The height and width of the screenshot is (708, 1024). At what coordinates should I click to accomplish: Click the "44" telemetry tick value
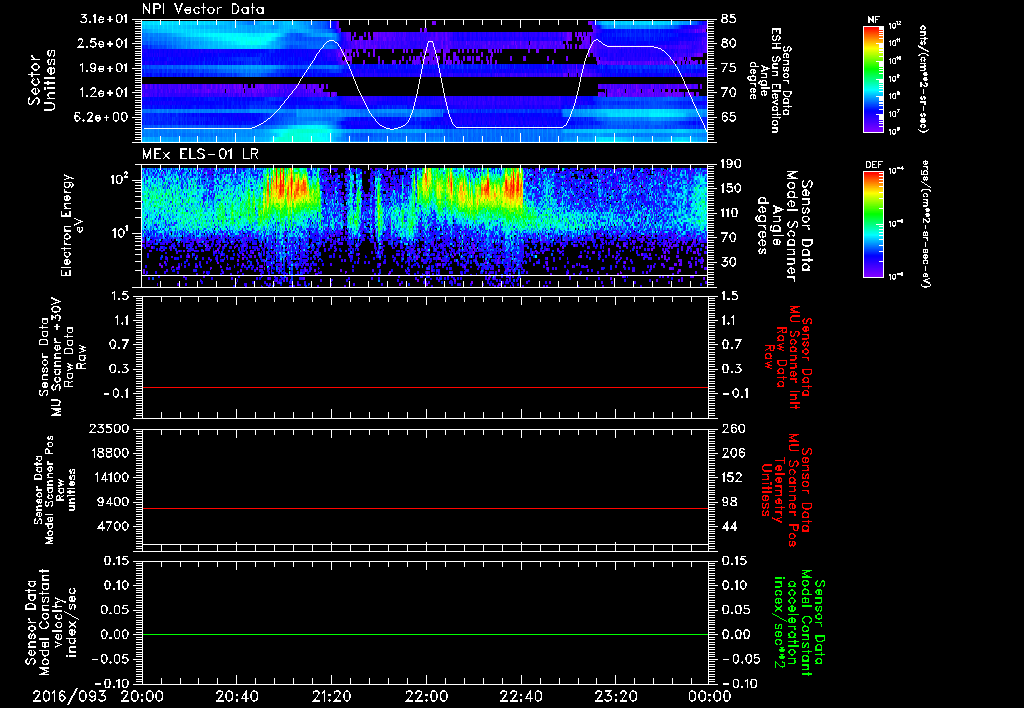click(729, 526)
